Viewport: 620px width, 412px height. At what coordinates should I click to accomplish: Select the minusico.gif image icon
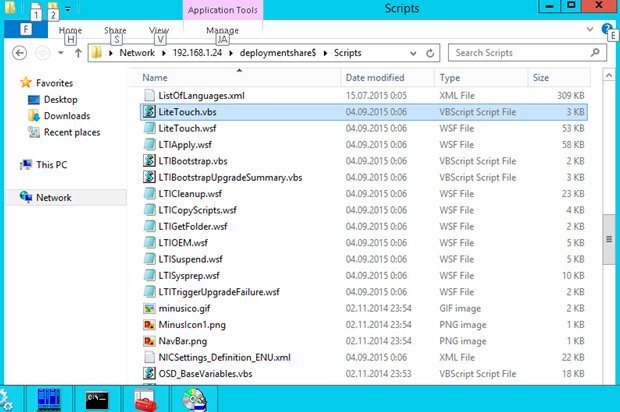coord(149,308)
